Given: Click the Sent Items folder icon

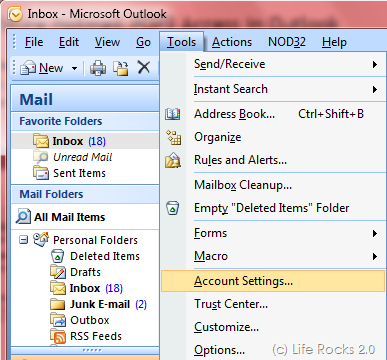Looking at the screenshot, I should click(x=41, y=173).
